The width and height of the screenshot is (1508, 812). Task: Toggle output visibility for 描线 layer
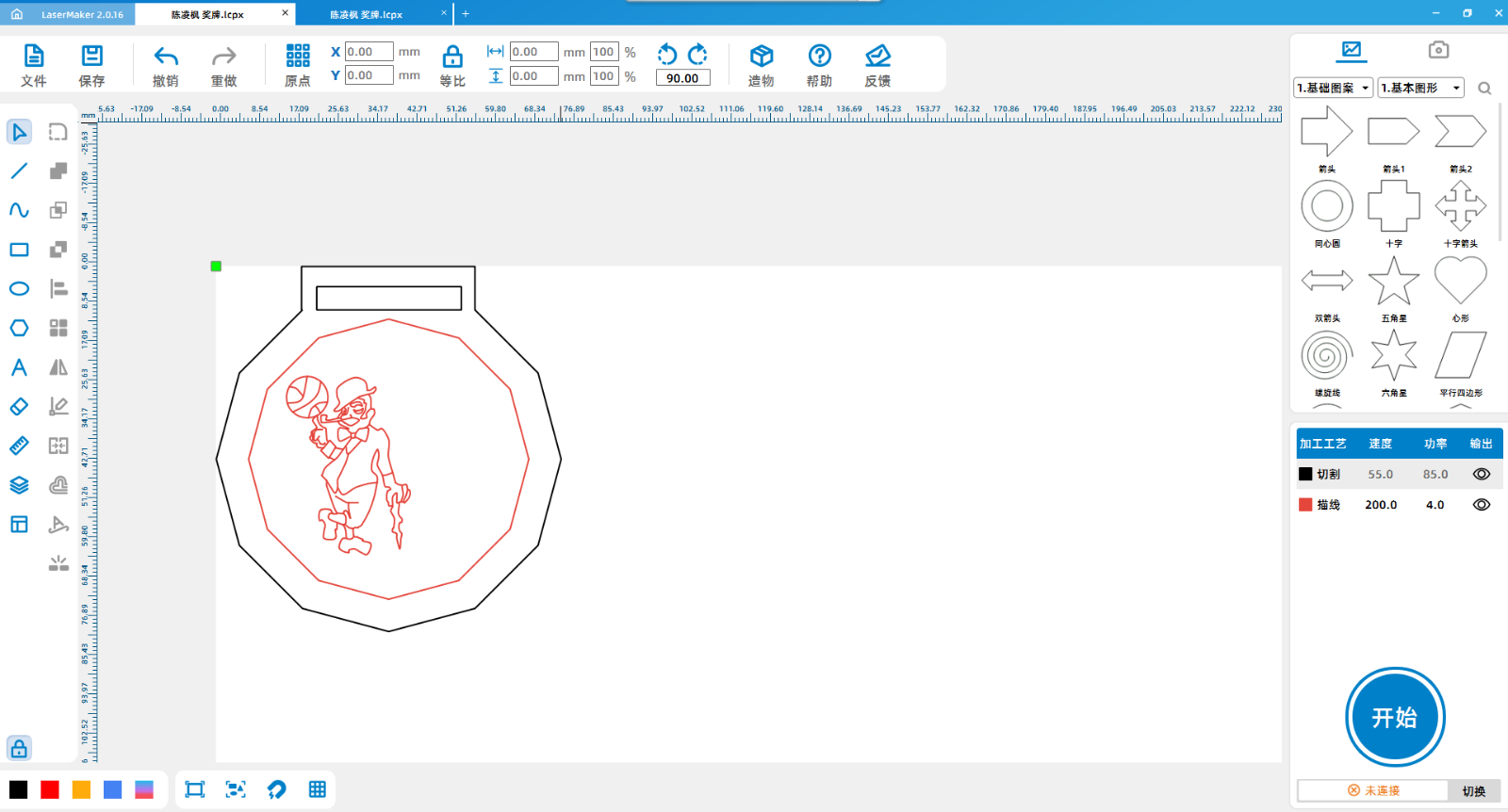click(x=1481, y=505)
